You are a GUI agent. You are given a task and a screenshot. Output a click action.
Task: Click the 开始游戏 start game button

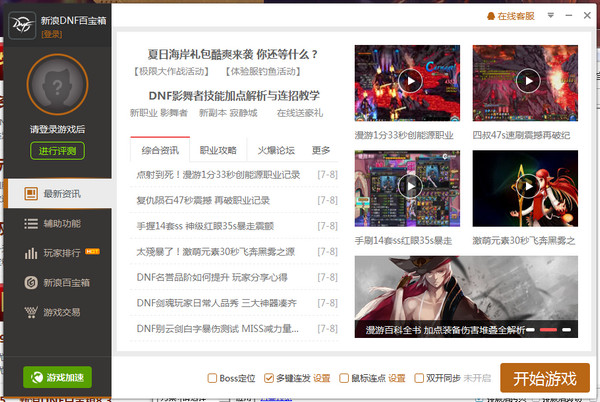[x=545, y=378]
